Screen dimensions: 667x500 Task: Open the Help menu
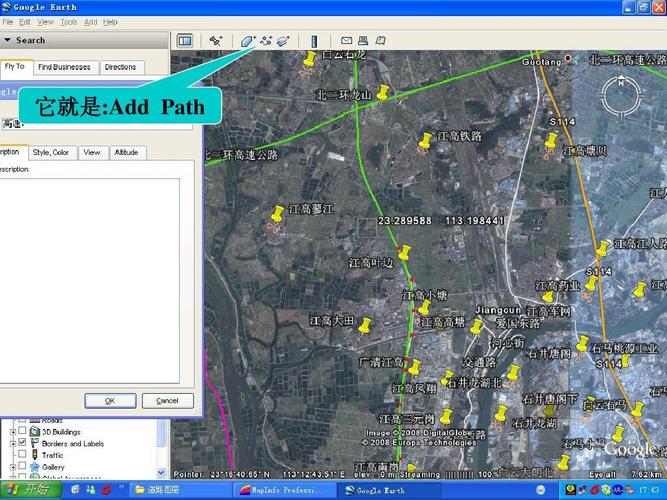pyautogui.click(x=110, y=22)
